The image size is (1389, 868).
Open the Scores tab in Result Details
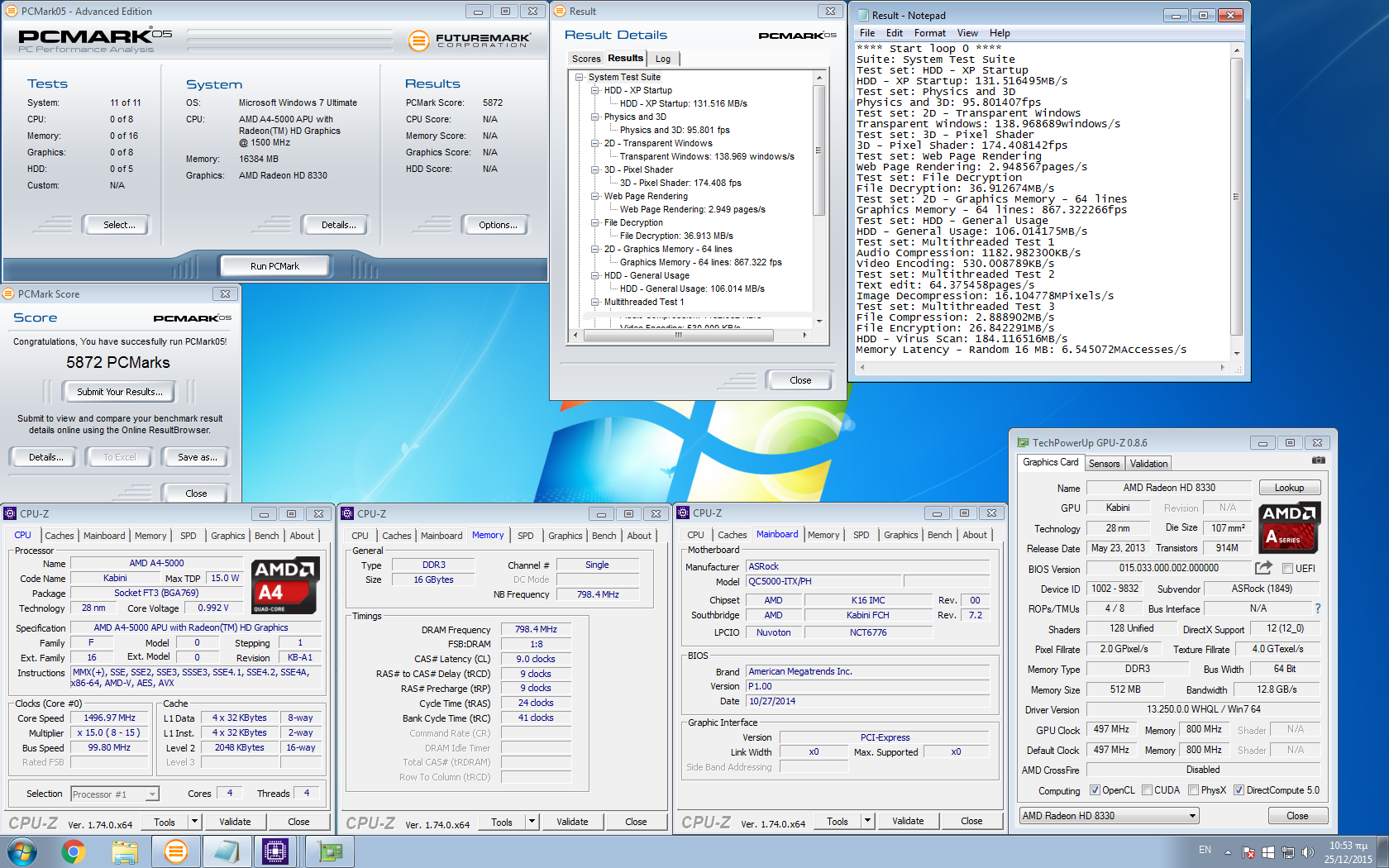coord(586,59)
